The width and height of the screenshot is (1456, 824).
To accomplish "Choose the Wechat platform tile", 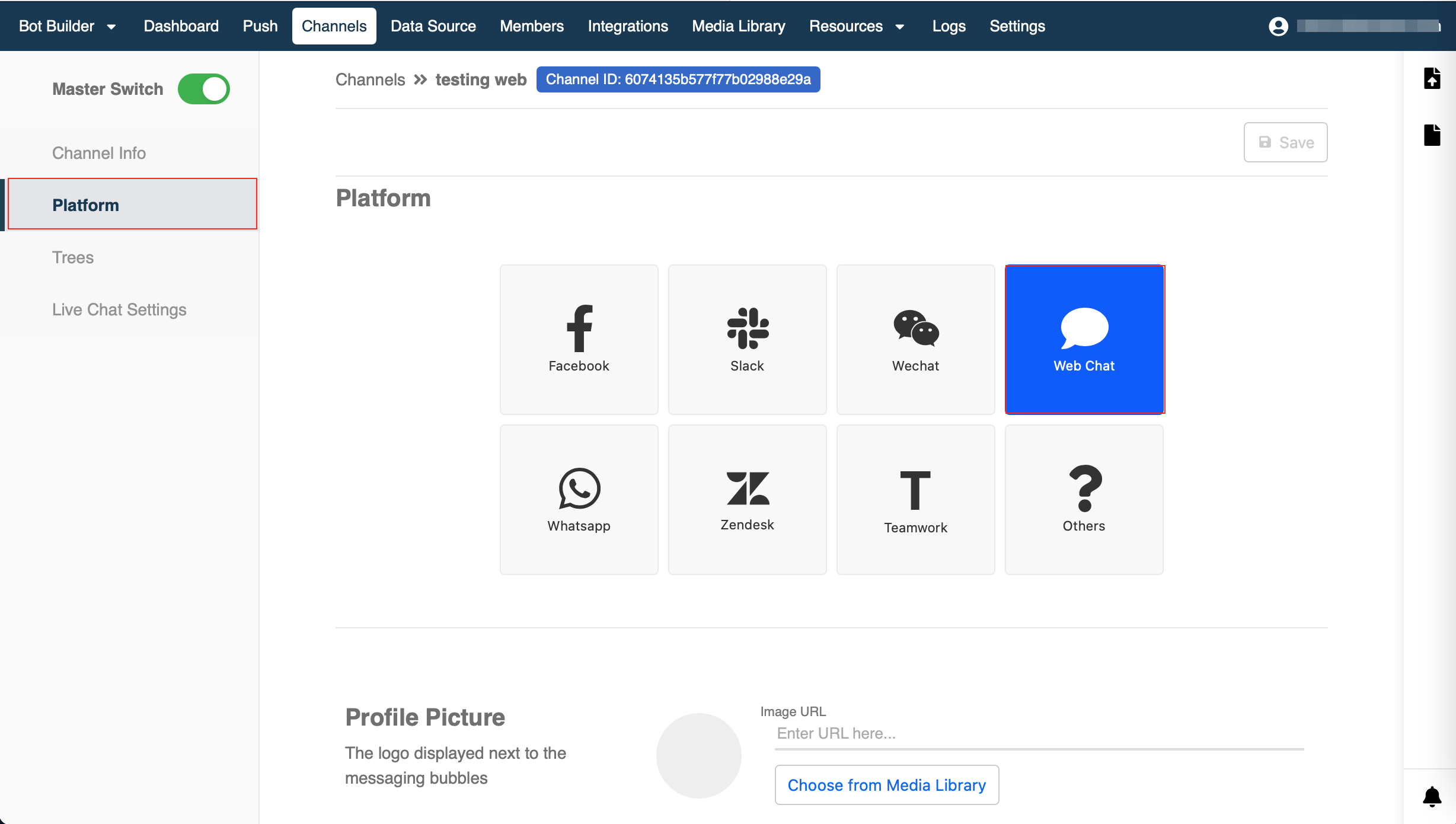I will tap(915, 339).
